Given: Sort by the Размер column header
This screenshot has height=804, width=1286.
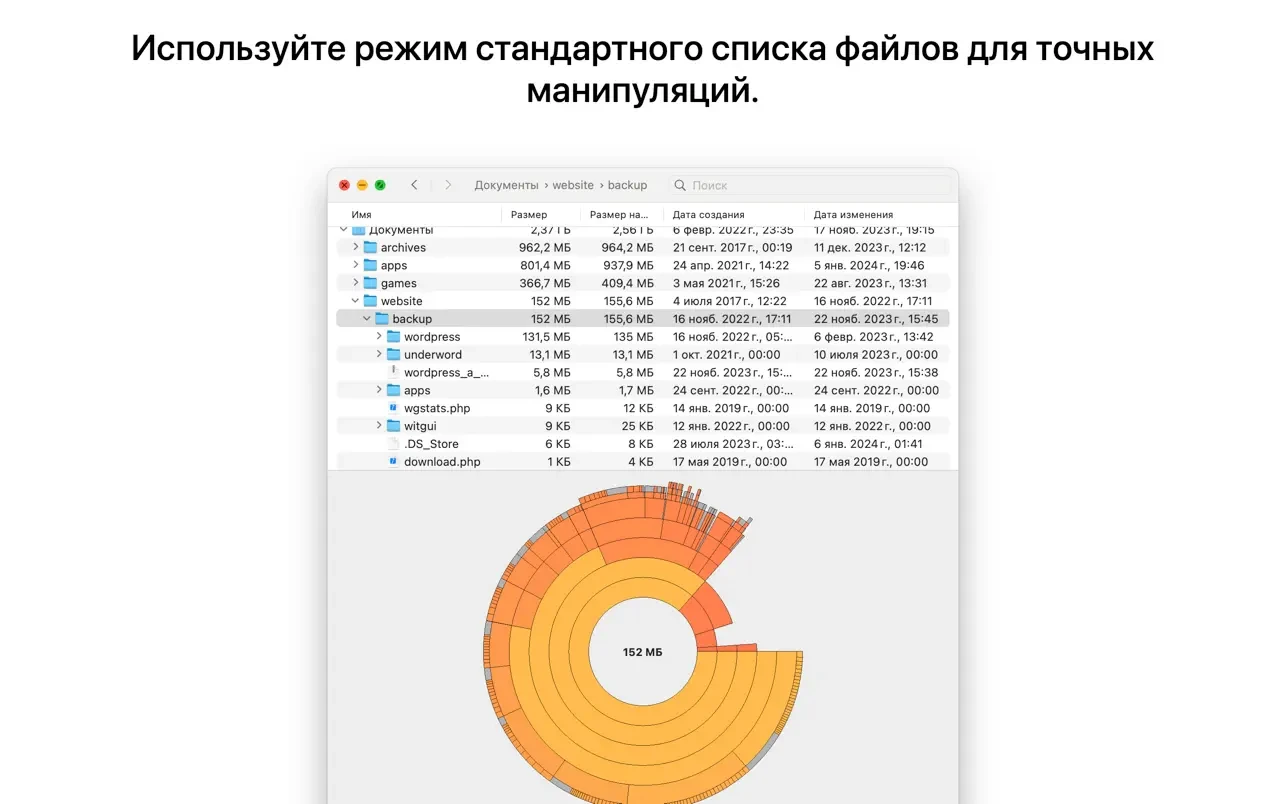Looking at the screenshot, I should pyautogui.click(x=529, y=215).
